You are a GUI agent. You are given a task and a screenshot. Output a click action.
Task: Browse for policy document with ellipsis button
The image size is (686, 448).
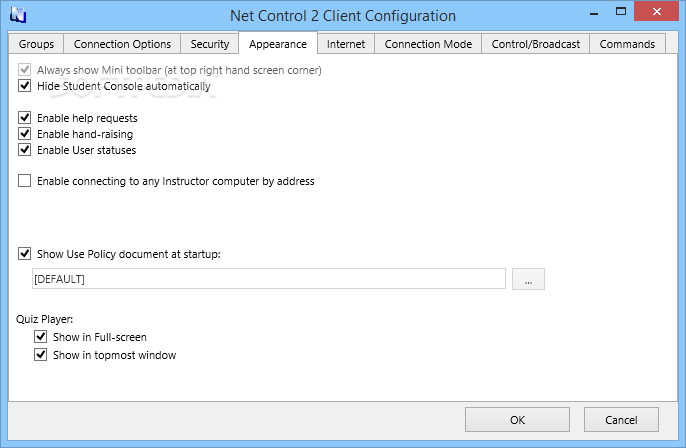coord(528,279)
